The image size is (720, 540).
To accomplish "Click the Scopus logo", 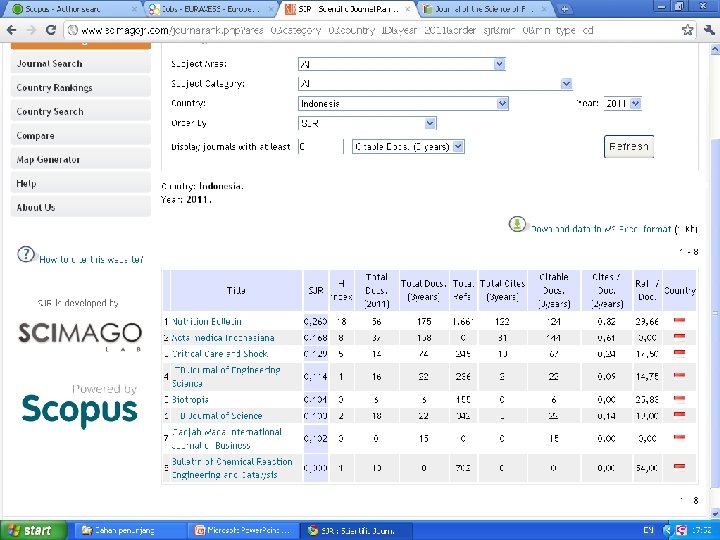I will (80, 410).
